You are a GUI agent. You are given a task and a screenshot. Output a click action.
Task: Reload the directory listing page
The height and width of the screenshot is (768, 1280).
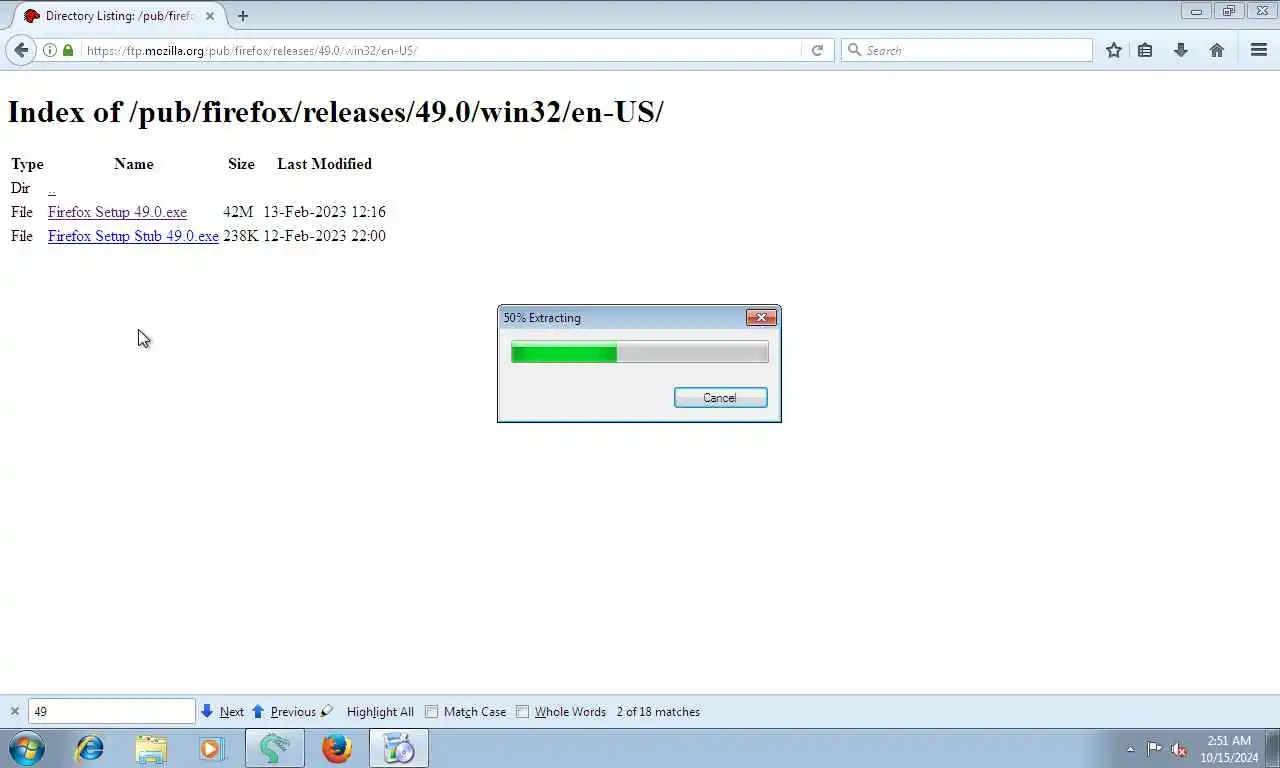click(x=817, y=50)
